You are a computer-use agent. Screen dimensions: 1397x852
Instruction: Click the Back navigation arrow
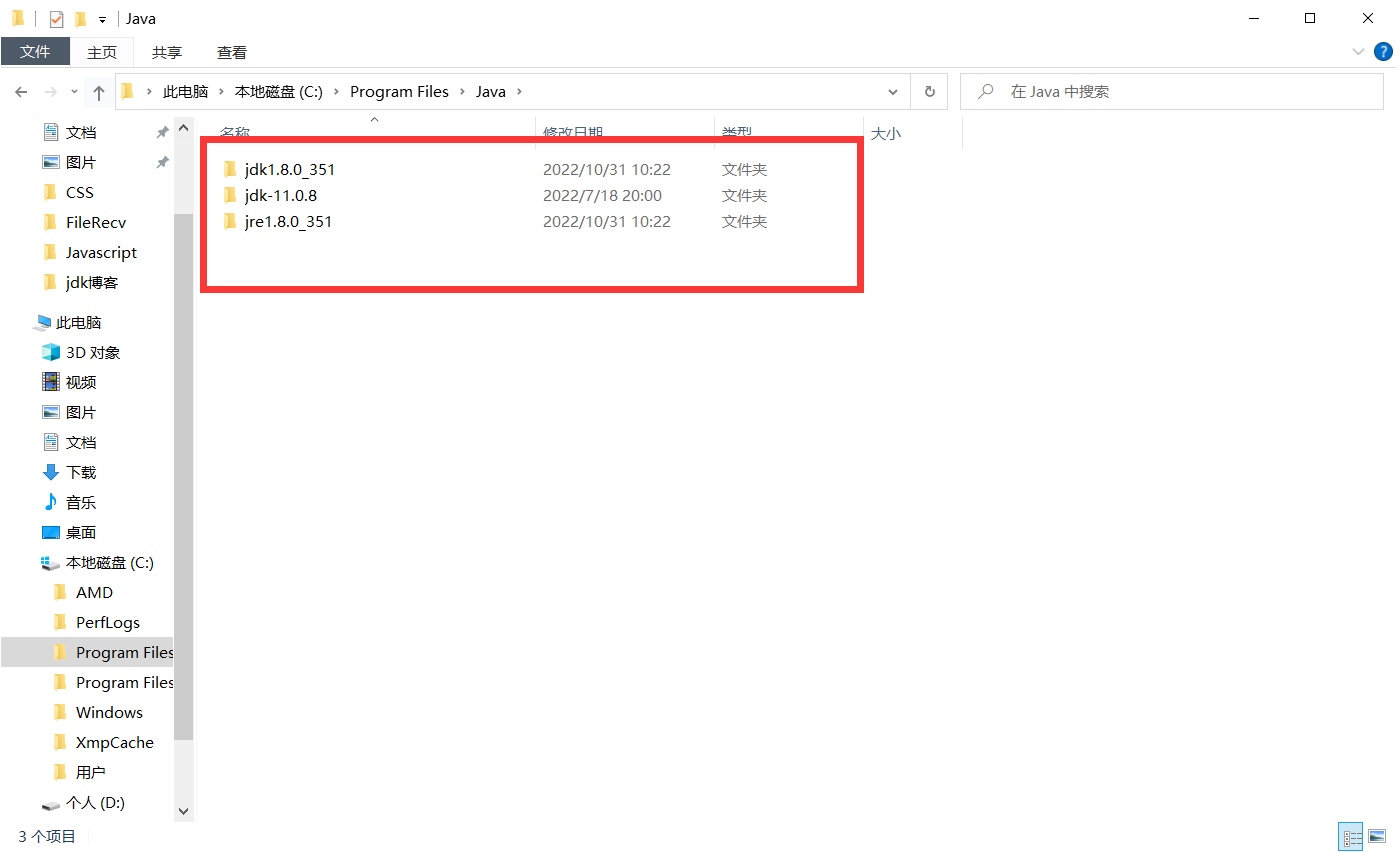pyautogui.click(x=21, y=92)
